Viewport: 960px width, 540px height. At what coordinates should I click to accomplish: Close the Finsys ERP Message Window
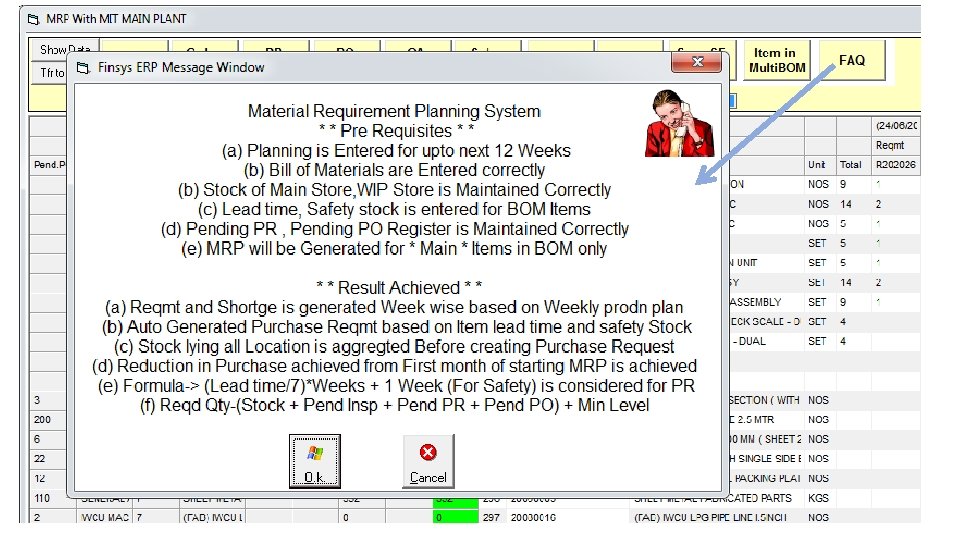coord(697,62)
